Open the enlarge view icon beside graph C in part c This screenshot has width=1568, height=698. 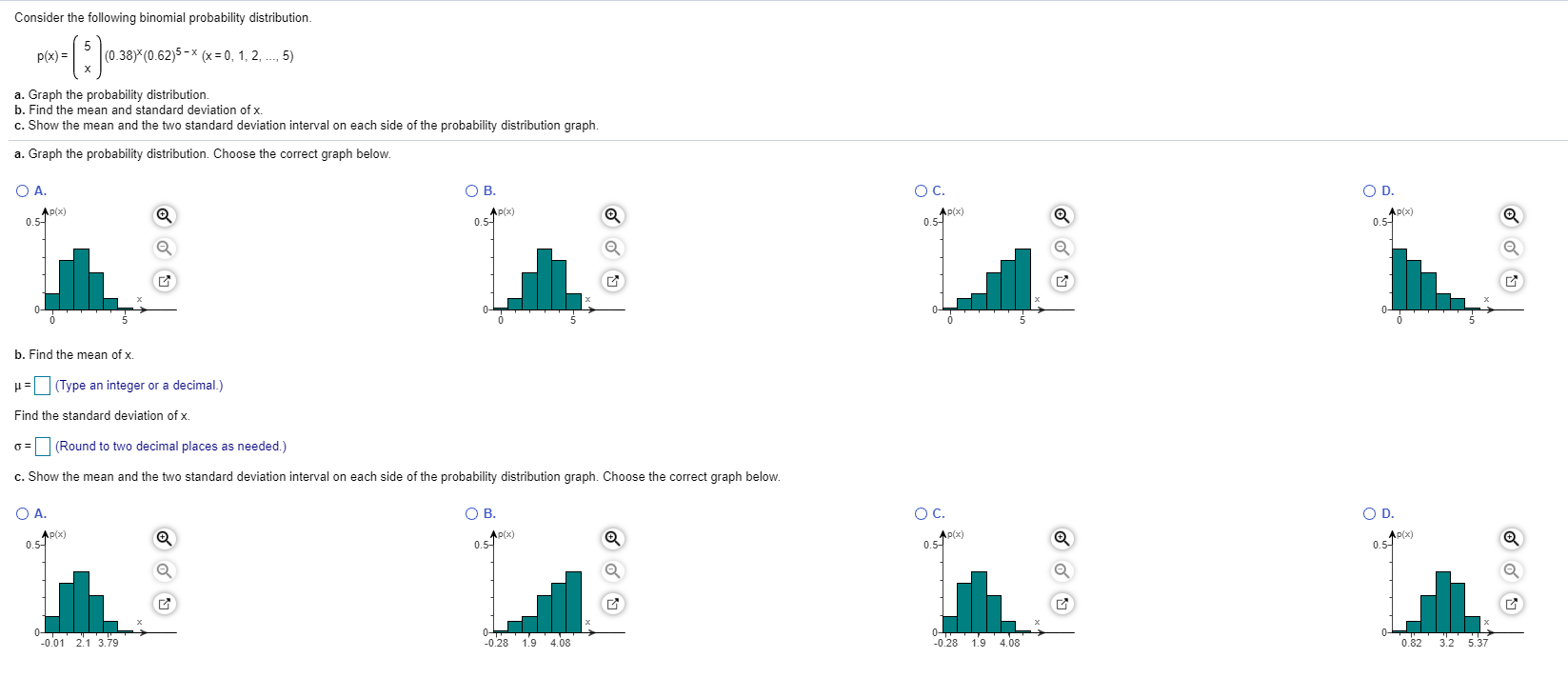tap(1062, 604)
